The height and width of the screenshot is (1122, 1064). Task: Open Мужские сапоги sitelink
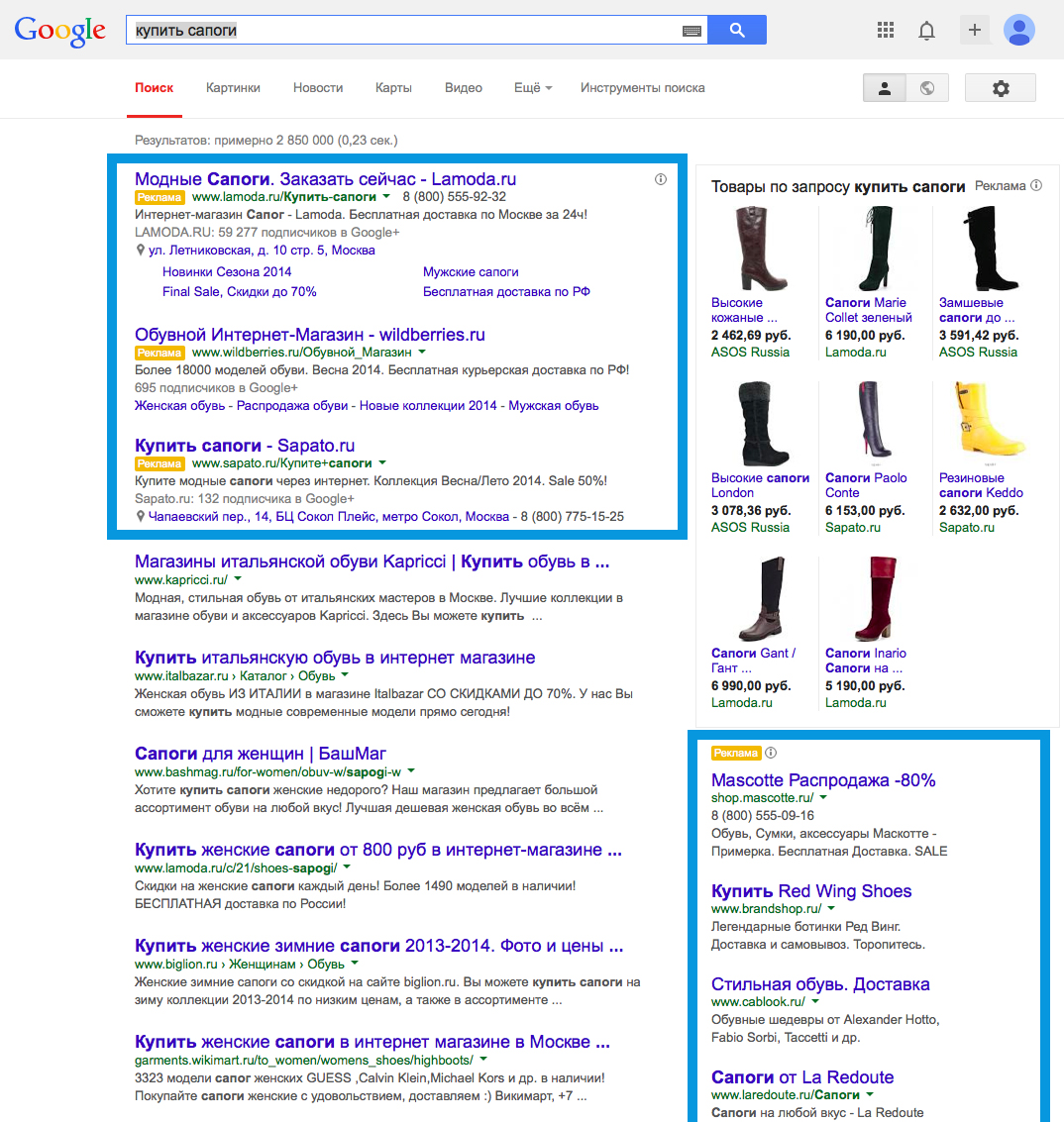[x=471, y=272]
